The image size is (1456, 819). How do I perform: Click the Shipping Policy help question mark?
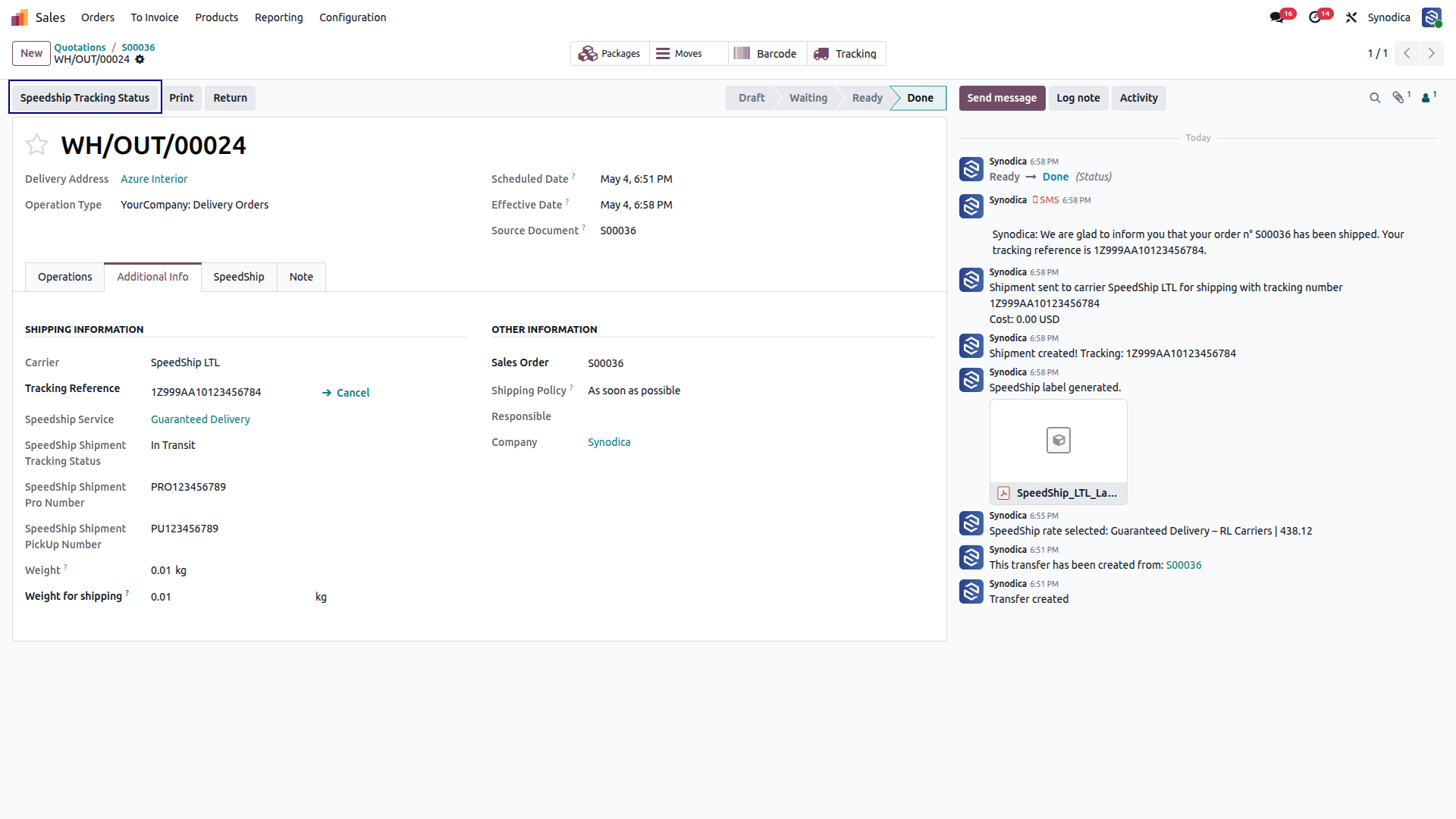click(571, 388)
